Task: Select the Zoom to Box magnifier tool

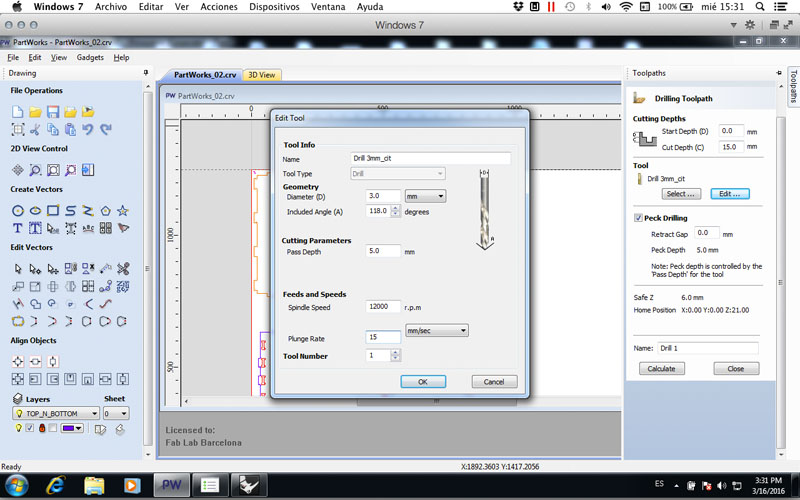Action: tap(35, 170)
